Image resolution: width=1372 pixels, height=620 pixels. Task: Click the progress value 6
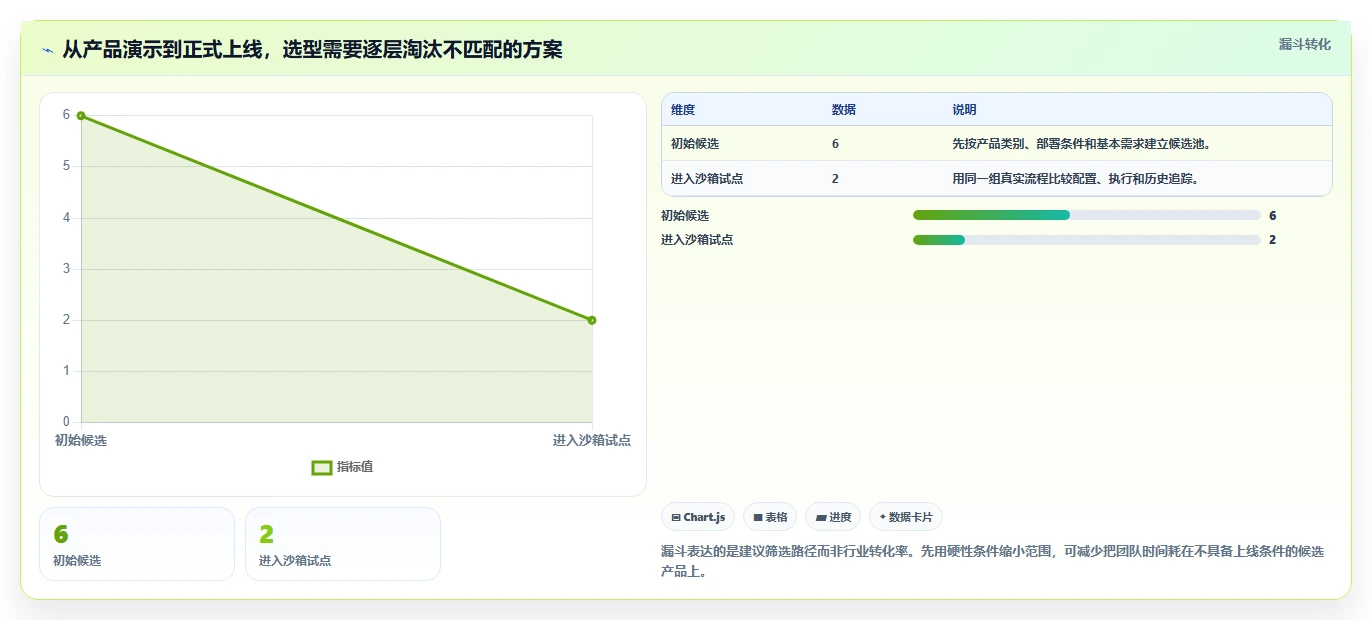click(x=1273, y=215)
